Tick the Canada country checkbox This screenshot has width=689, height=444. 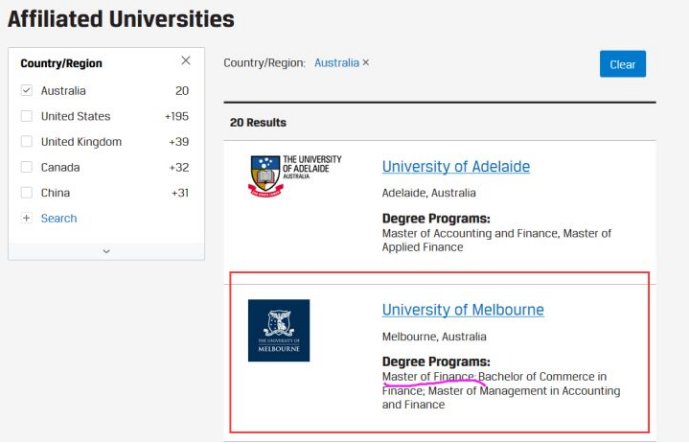(x=27, y=167)
